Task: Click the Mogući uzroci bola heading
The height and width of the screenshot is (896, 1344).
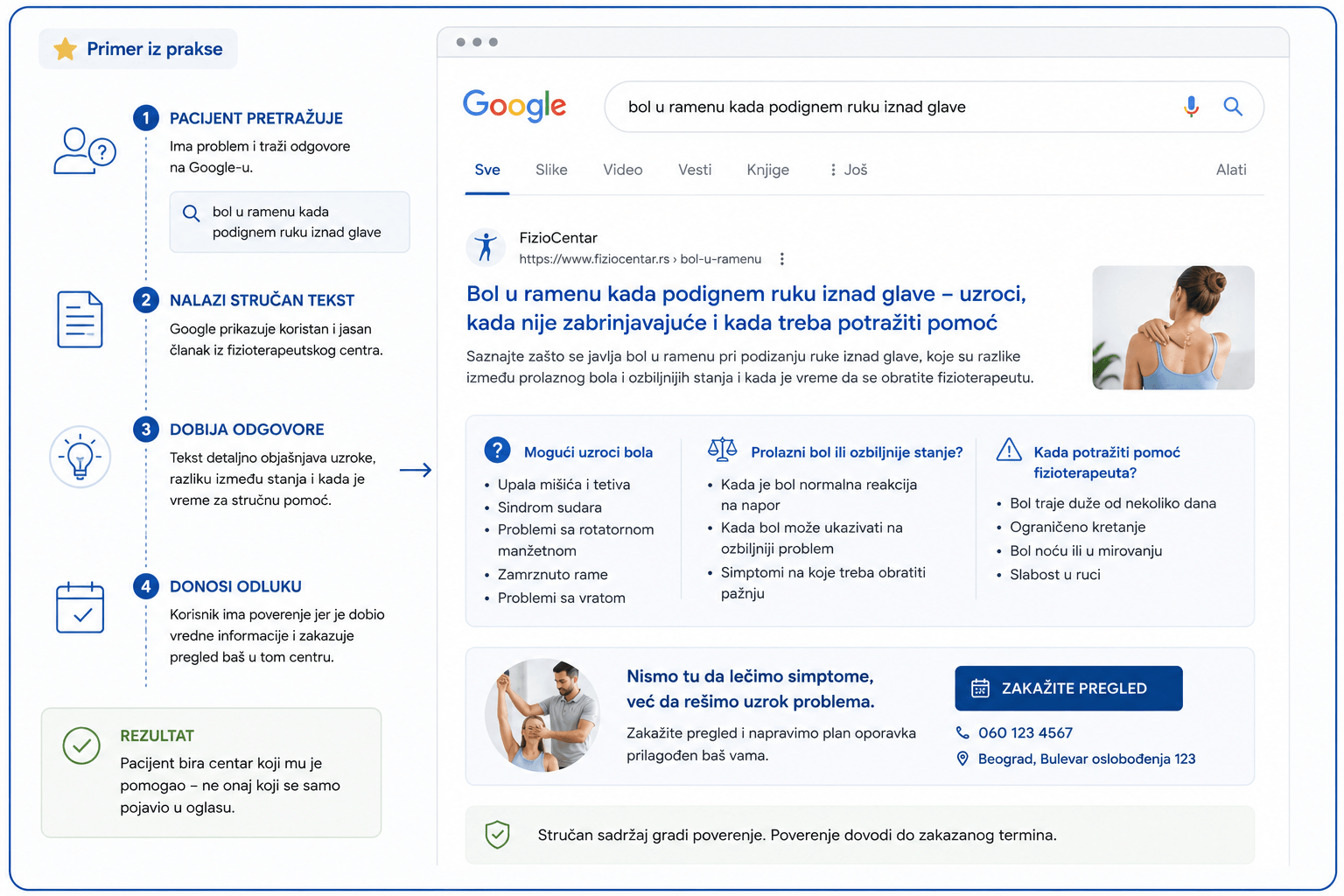Action: [x=588, y=452]
